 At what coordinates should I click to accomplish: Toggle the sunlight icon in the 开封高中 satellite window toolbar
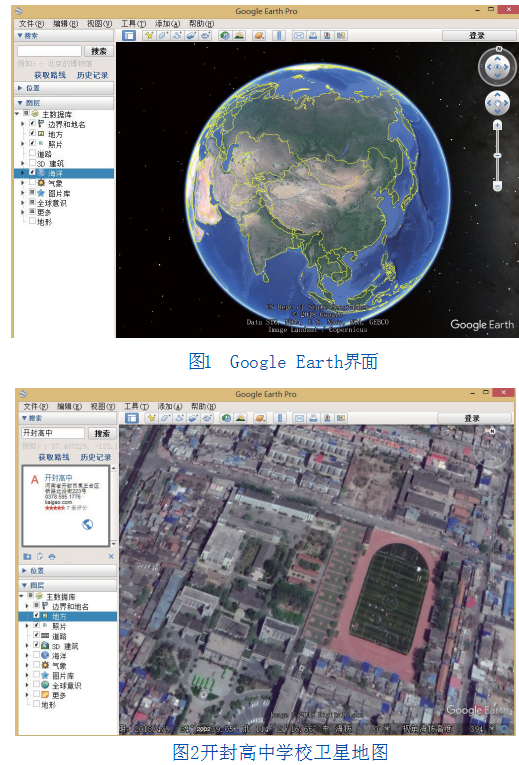point(240,418)
